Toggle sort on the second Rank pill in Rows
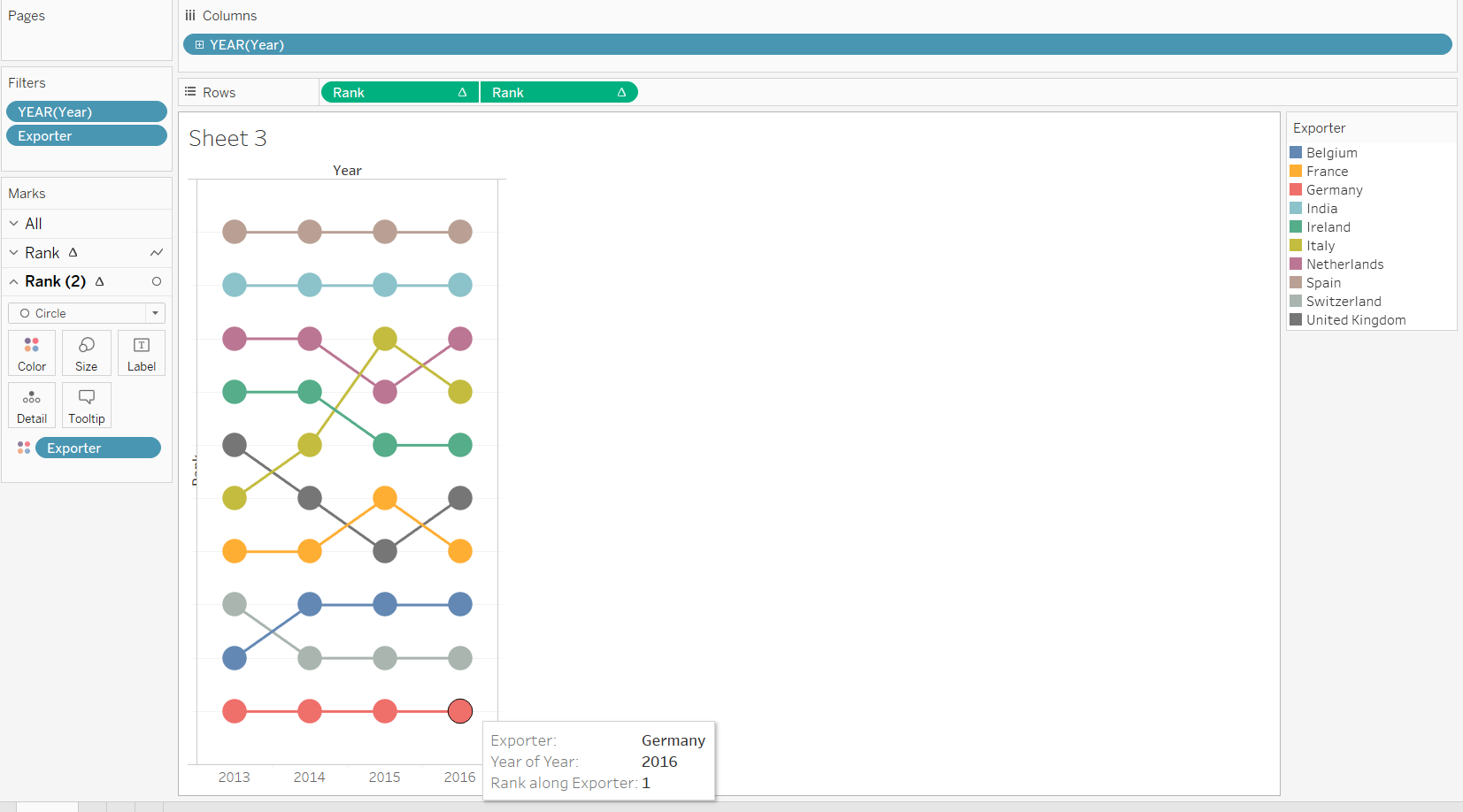This screenshot has height=812, width=1463. point(624,91)
